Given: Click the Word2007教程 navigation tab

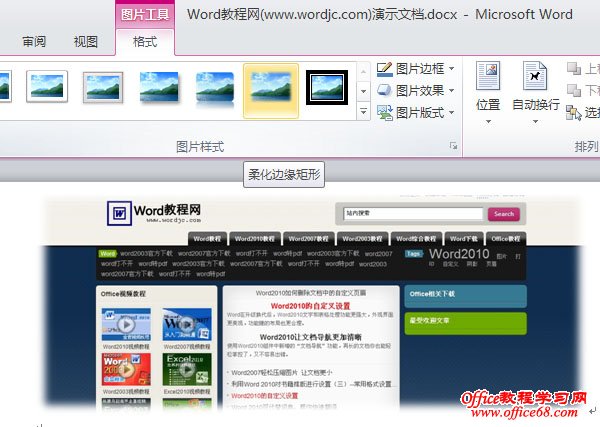Looking at the screenshot, I should tap(308, 238).
